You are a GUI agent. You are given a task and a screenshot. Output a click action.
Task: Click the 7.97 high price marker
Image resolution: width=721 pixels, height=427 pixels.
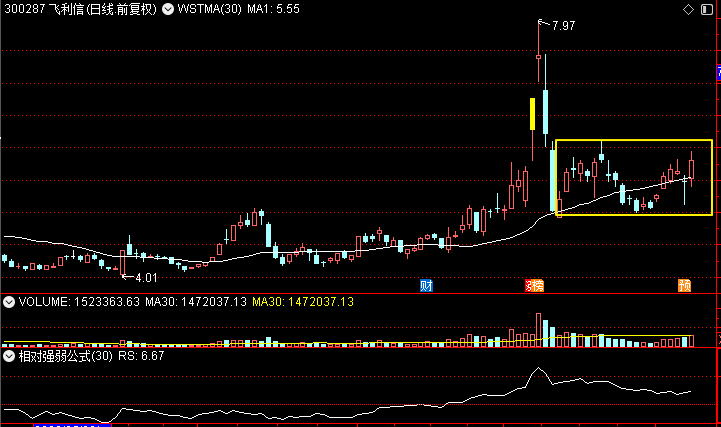click(x=563, y=26)
